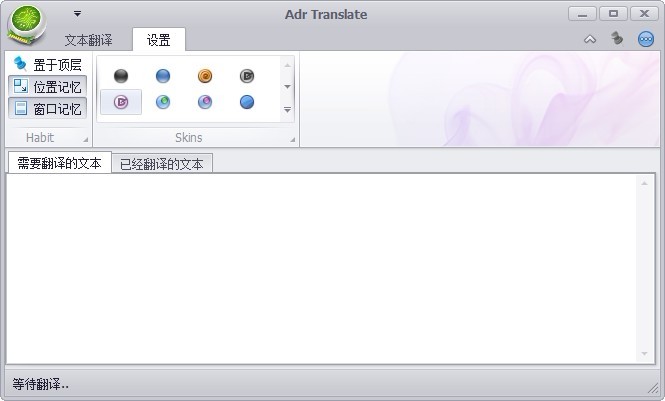
Task: Select the purple arrow skin
Action: pos(121,102)
